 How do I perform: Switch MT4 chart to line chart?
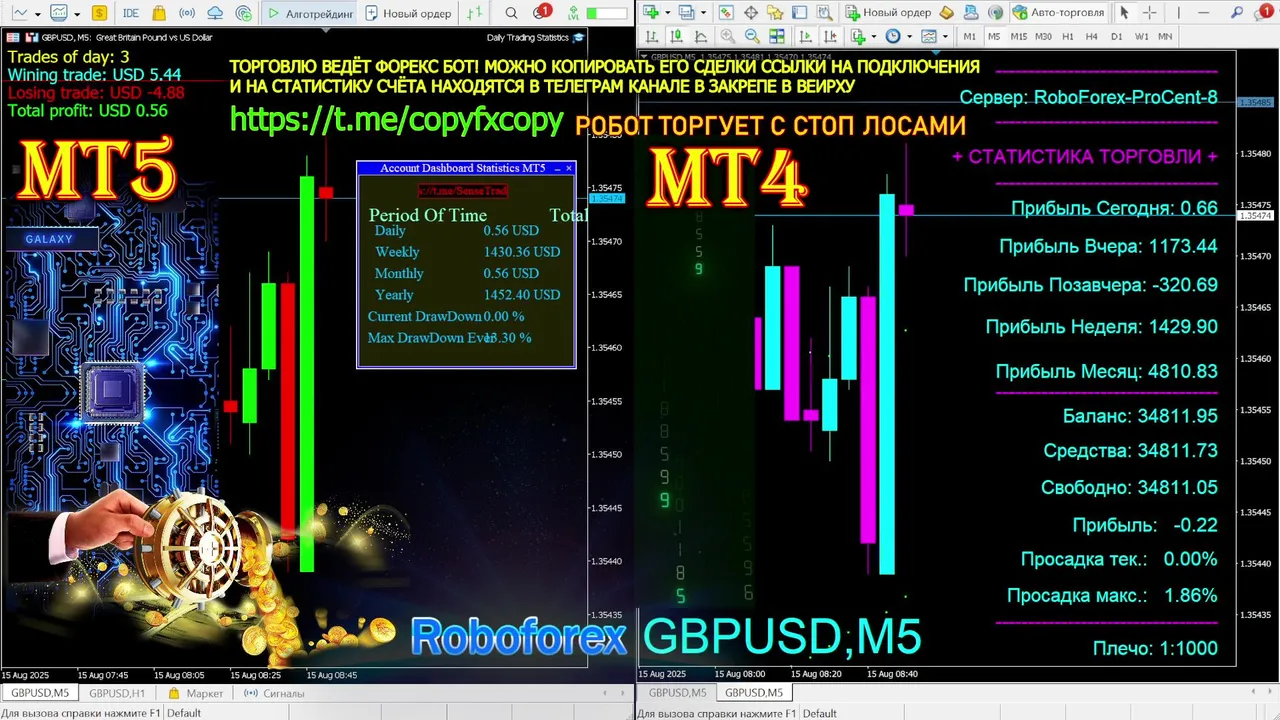700,36
